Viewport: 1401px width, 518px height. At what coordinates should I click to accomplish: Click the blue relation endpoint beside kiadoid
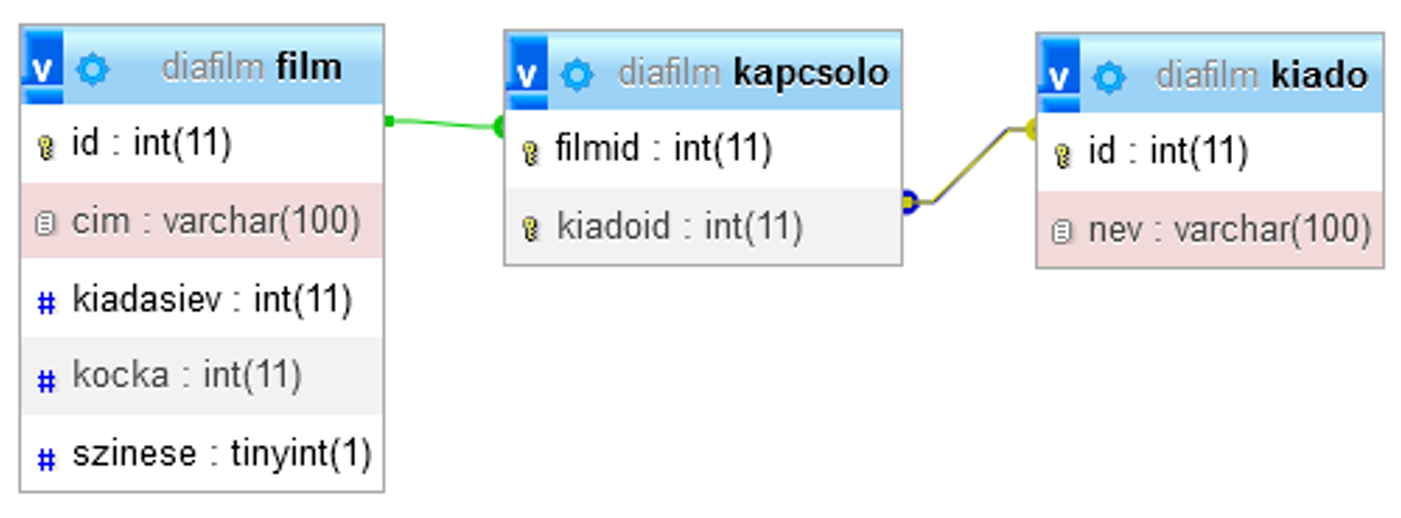coord(909,202)
